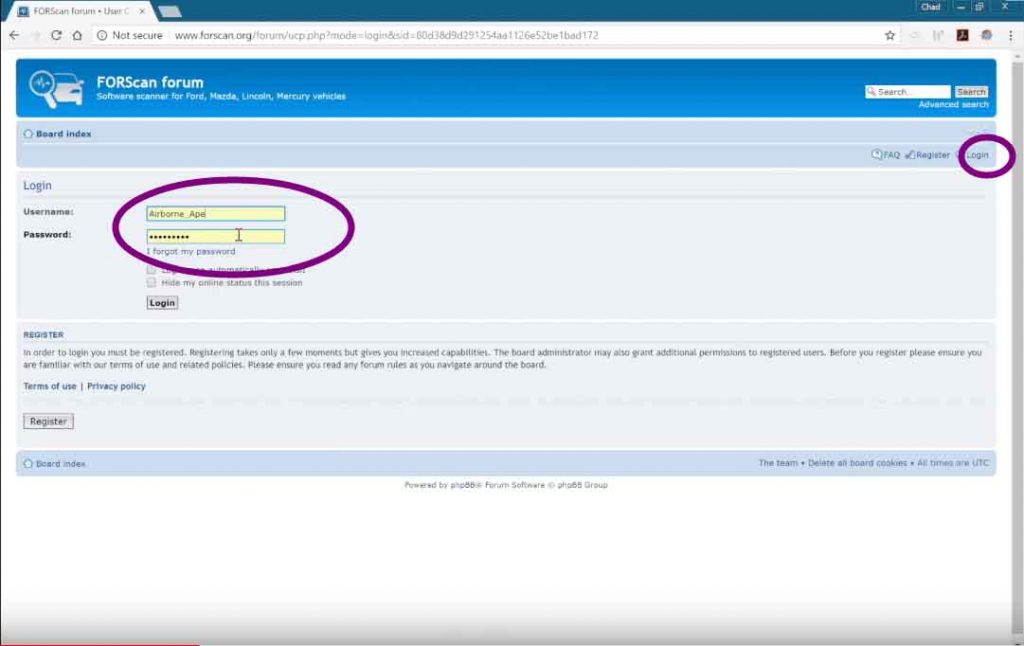Click the bookmark star in the address bar
The image size is (1024, 646).
coord(889,33)
